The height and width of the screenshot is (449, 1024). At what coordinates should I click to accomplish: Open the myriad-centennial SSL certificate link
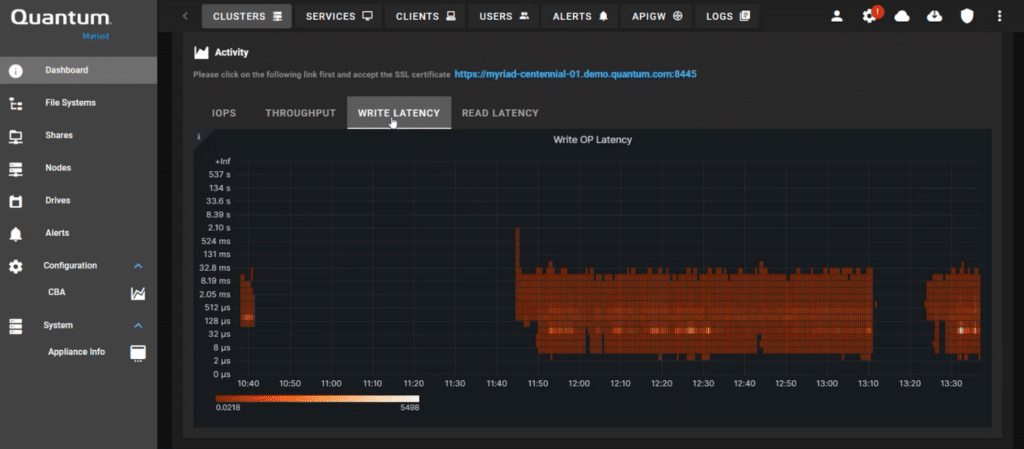tap(575, 74)
